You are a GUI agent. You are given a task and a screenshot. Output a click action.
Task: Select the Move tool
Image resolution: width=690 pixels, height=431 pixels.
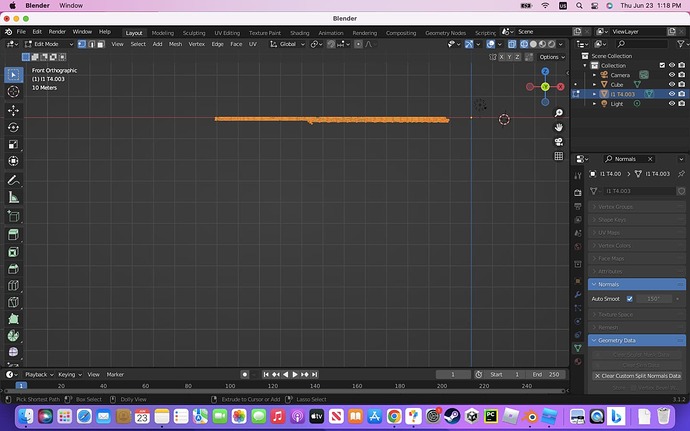click(x=14, y=110)
